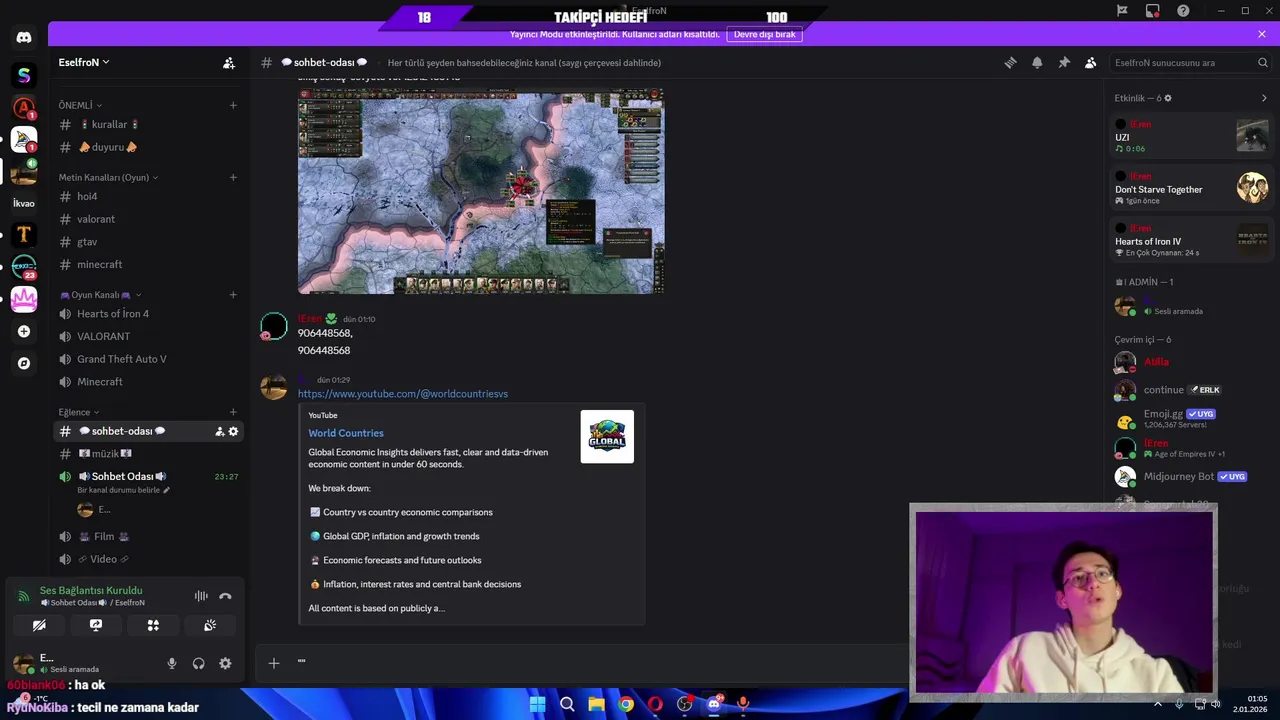Expand the Etkinlik panel arrow
This screenshot has width=1280, height=720.
[1264, 98]
